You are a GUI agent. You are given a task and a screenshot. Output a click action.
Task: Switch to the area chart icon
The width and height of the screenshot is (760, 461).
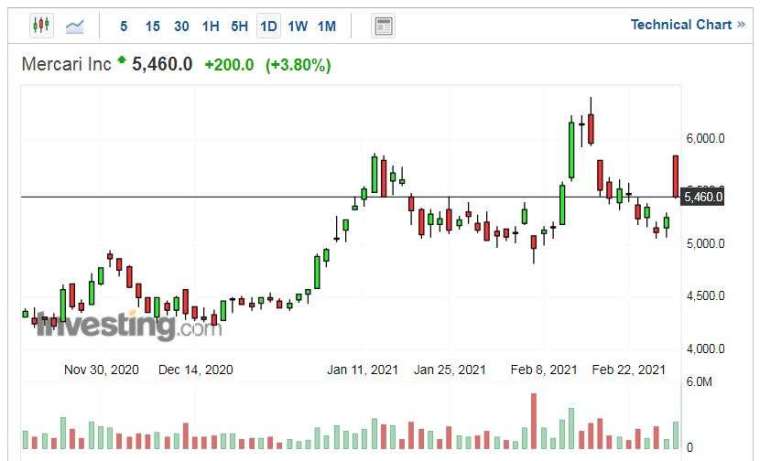[x=75, y=26]
